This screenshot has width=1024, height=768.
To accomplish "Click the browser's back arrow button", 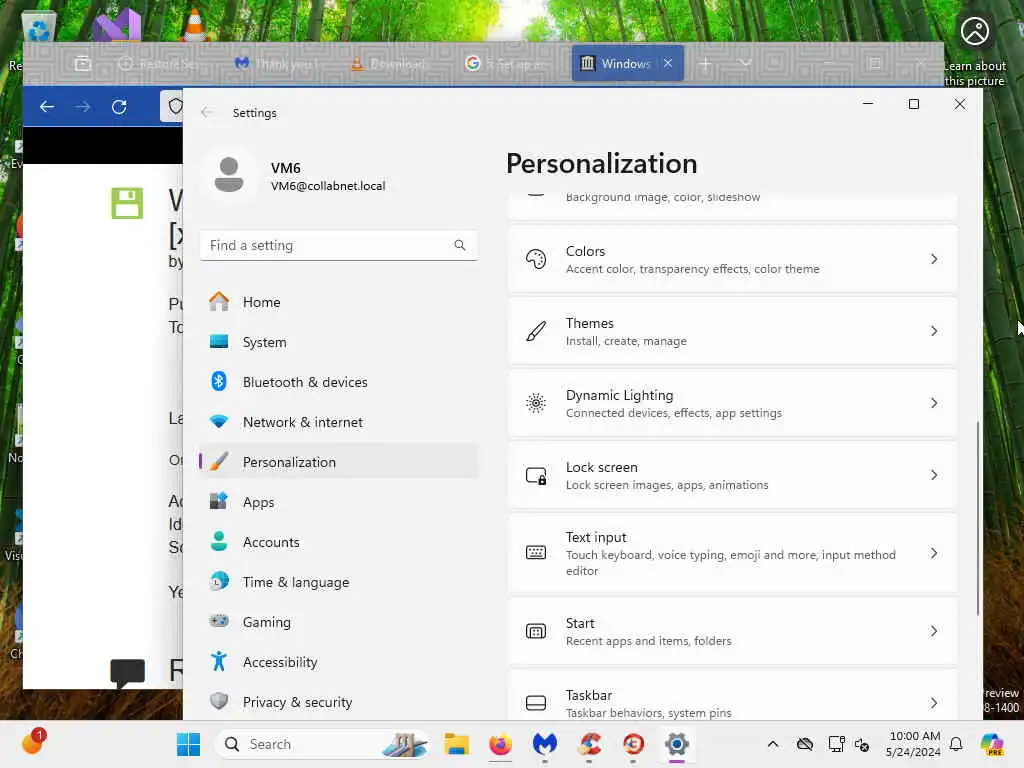I will click(x=47, y=106).
